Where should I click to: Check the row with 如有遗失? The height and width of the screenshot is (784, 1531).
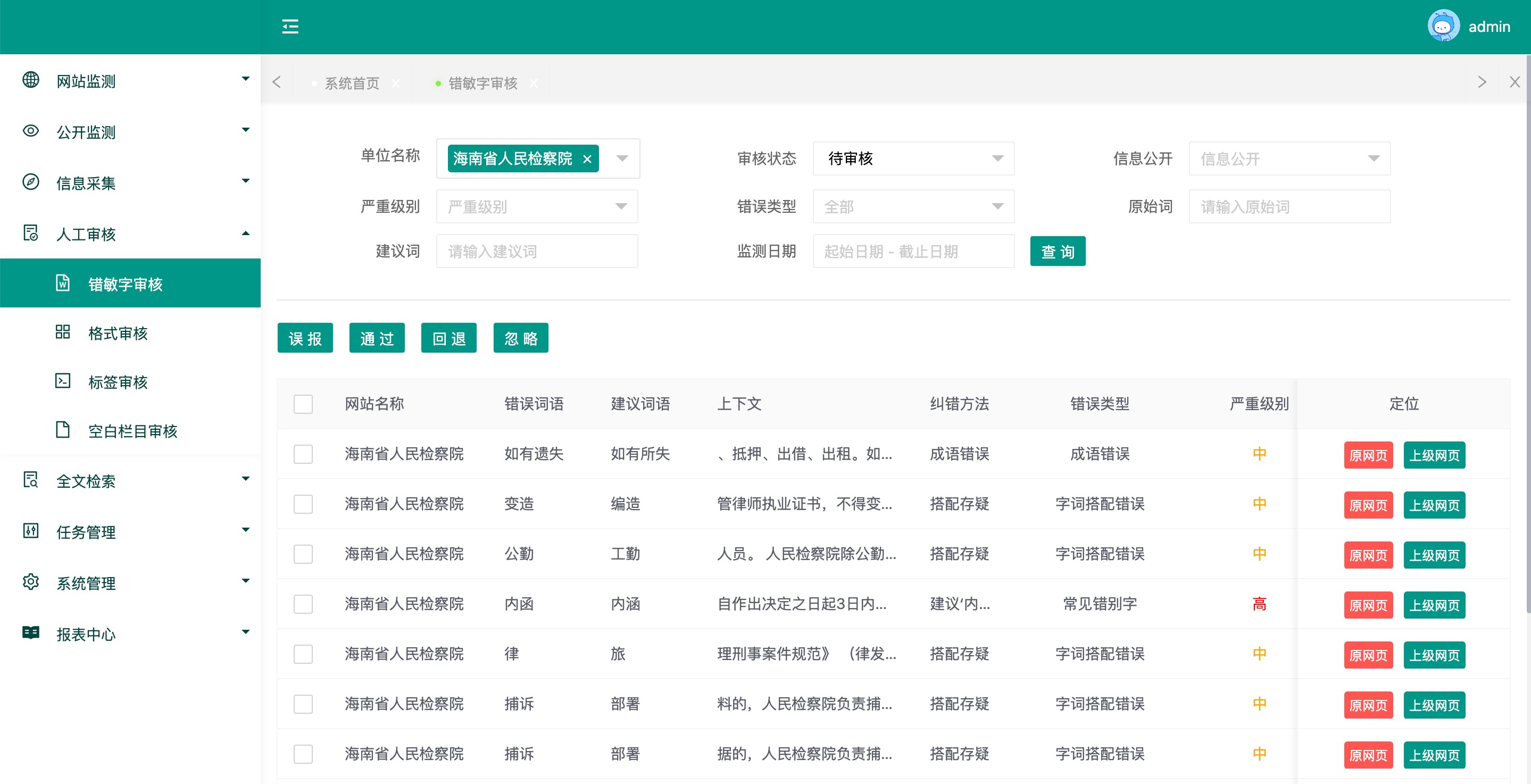303,454
